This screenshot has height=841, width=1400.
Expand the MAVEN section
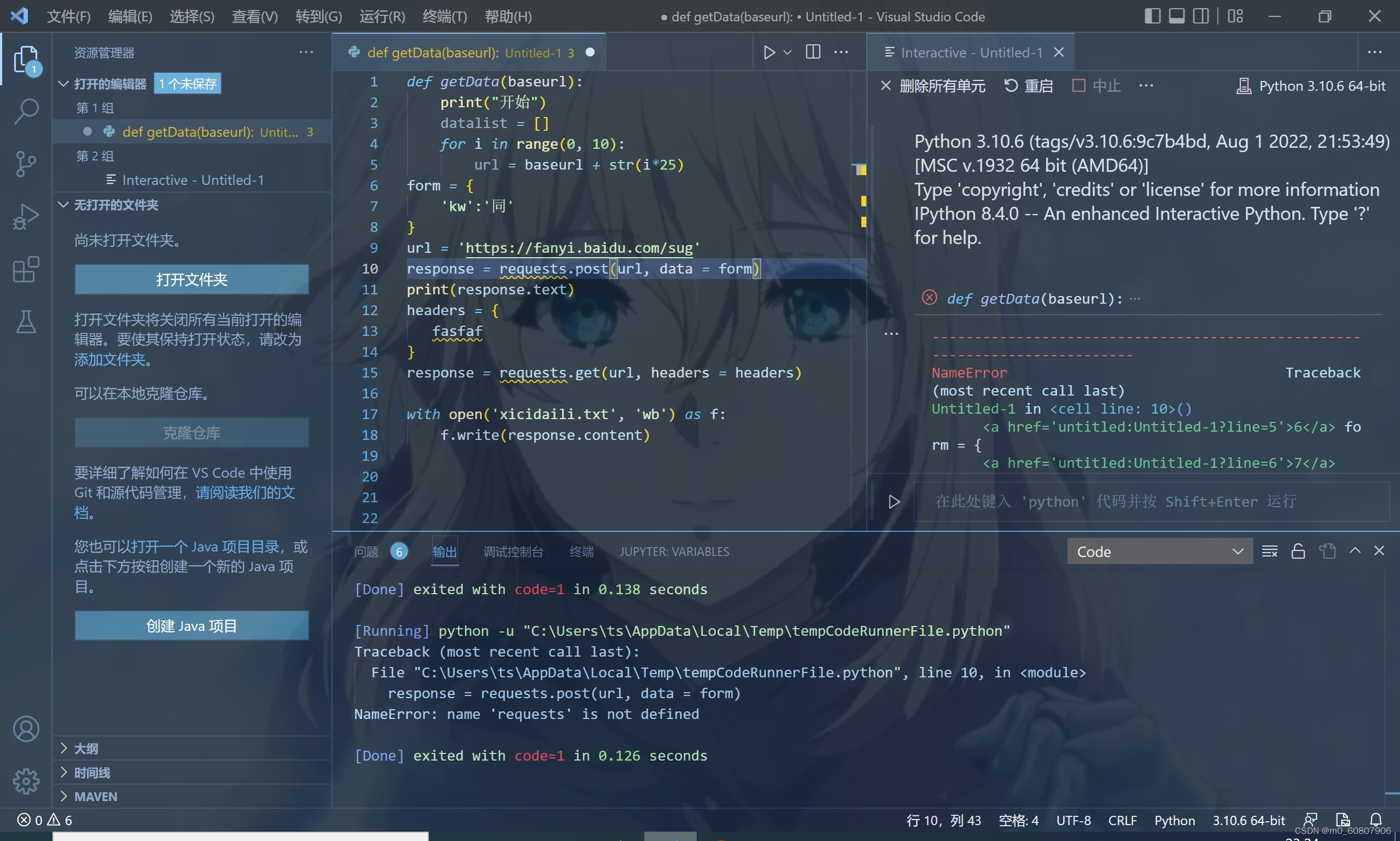pos(96,796)
